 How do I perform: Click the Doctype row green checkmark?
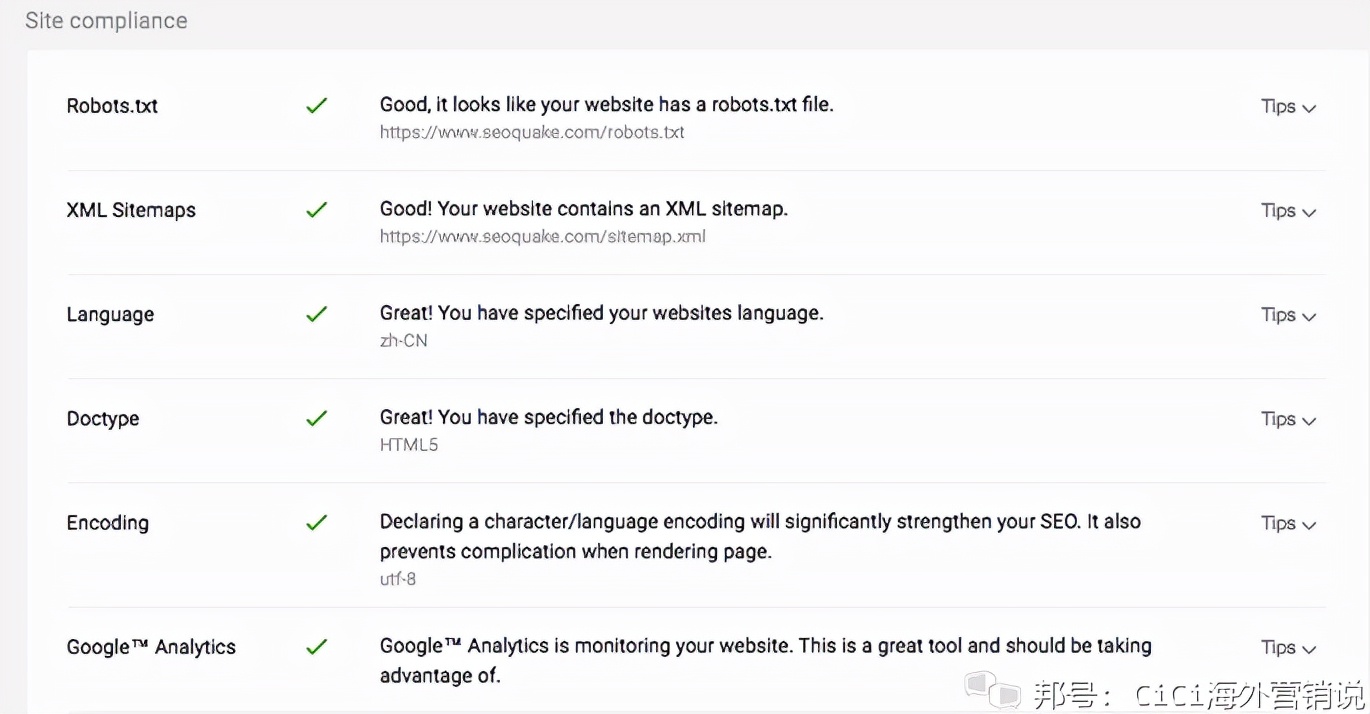point(316,418)
